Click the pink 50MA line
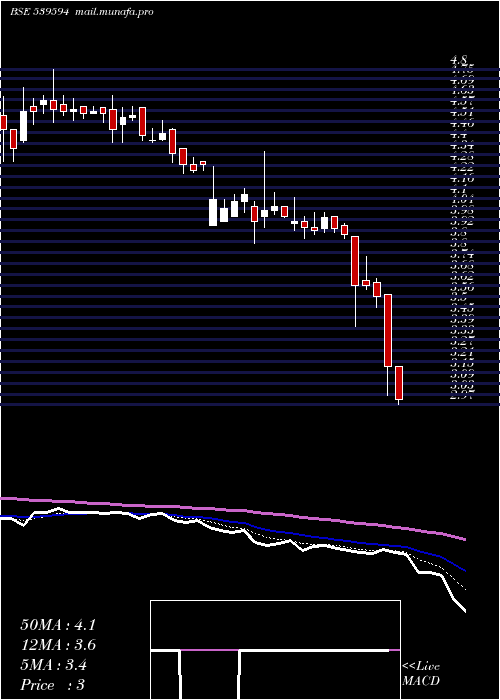500x700 pixels. [x=233, y=510]
